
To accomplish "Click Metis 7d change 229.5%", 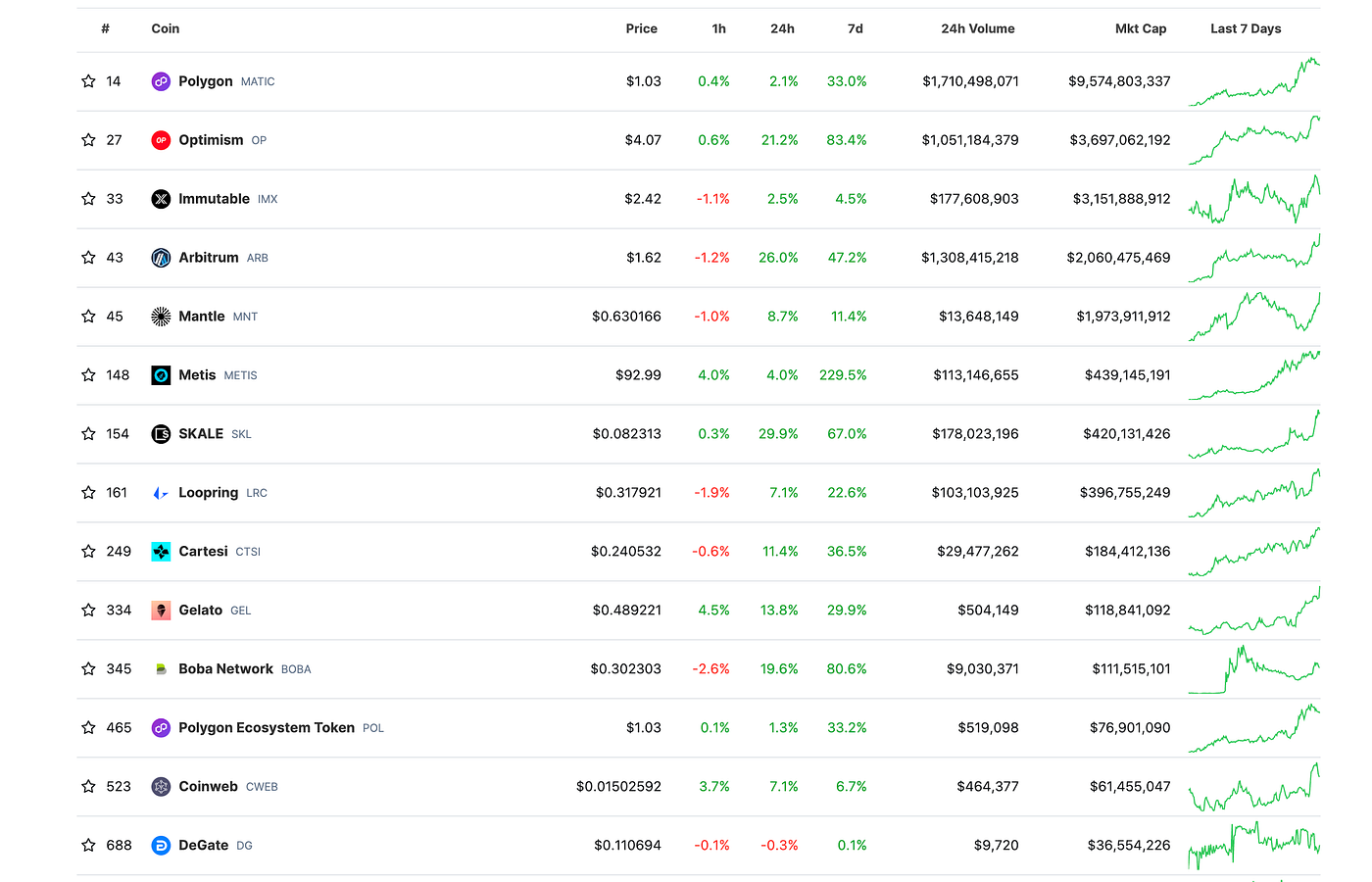I will 843,375.
